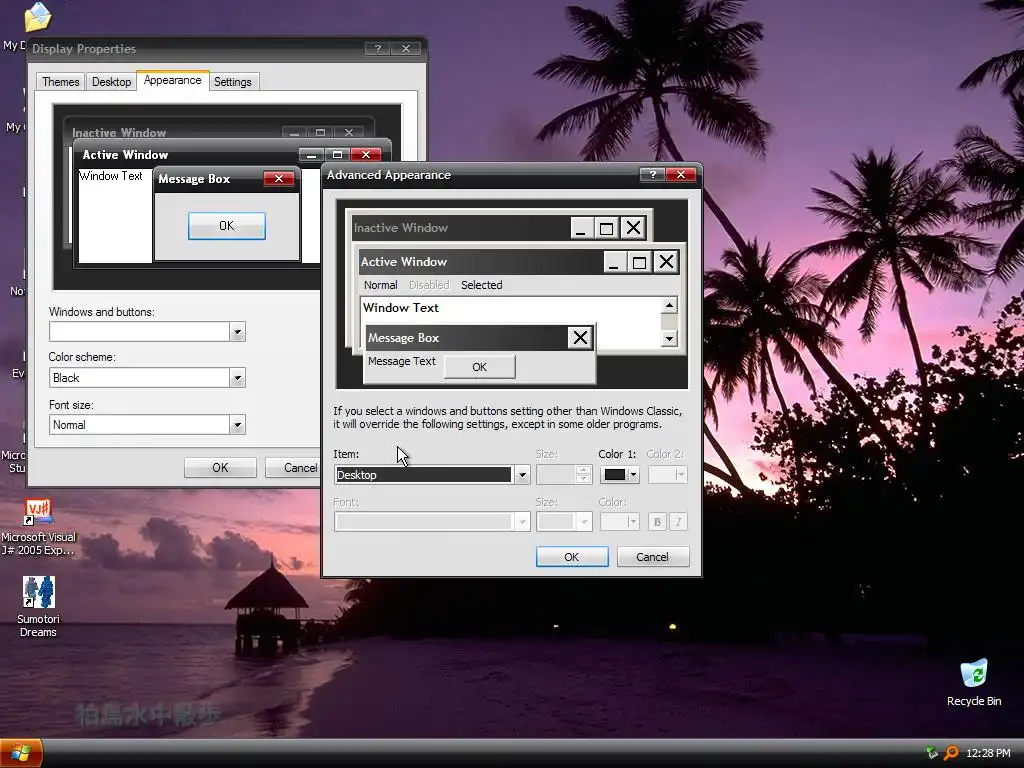Open Microsoft Visual J# 2005 Express shortcut
The image size is (1024, 768).
click(x=38, y=528)
